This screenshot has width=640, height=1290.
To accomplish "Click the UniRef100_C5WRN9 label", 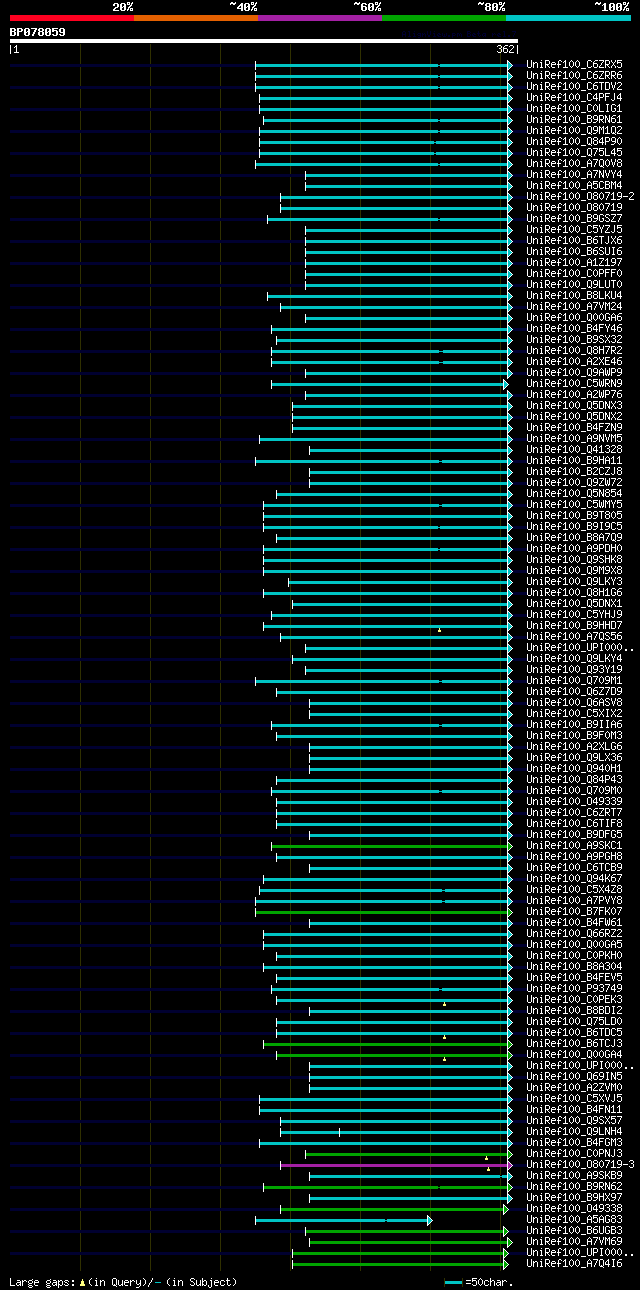I will point(574,383).
